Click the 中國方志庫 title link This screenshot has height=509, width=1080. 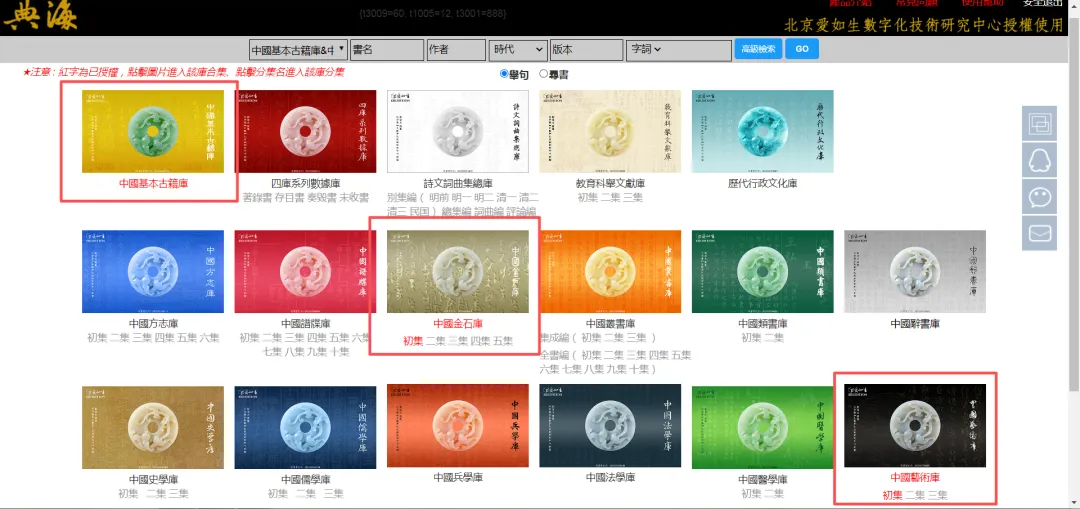click(154, 324)
